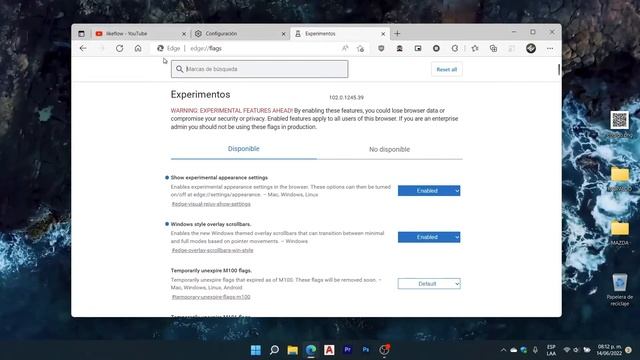Select the Disponible tab
This screenshot has width=640, height=360.
pos(243,149)
